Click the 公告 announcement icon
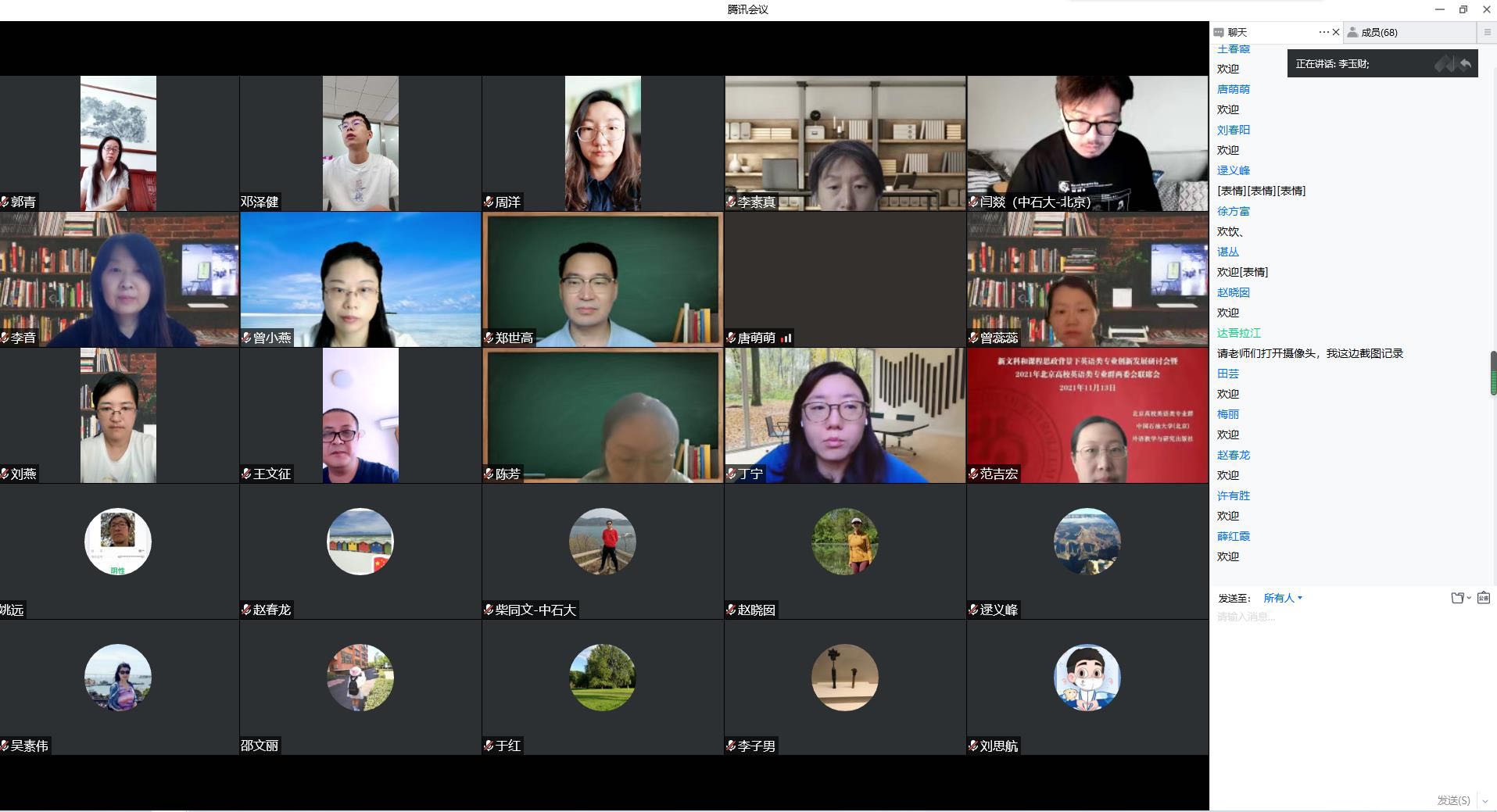Screen dimensions: 1497x812 (1484, 598)
